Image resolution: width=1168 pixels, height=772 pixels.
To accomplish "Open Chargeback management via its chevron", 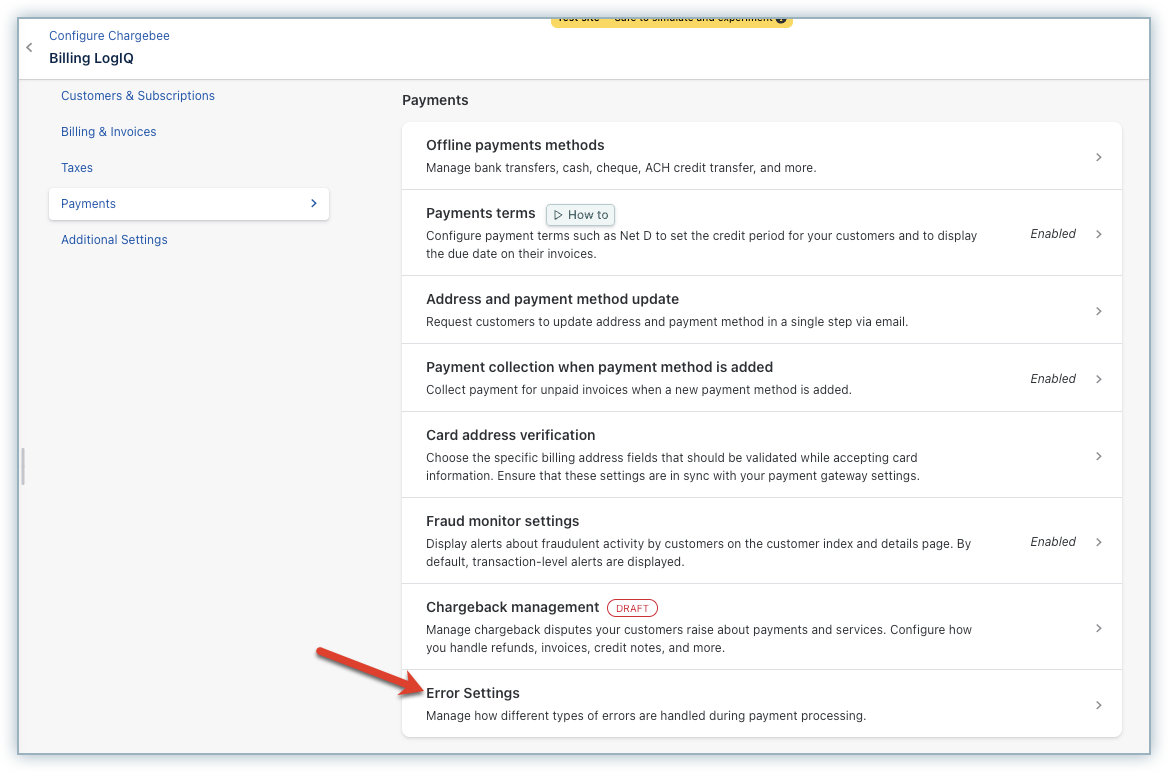I will [x=1098, y=626].
